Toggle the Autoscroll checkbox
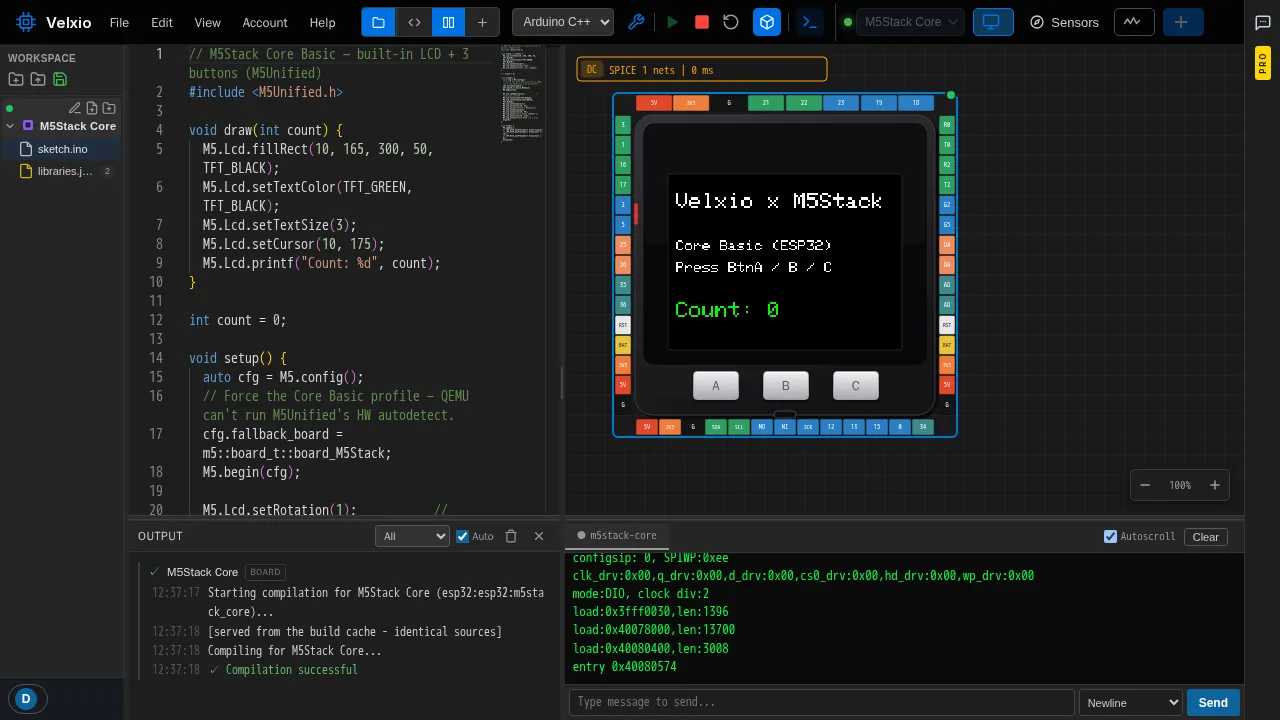This screenshot has width=1280, height=720. pos(1110,536)
